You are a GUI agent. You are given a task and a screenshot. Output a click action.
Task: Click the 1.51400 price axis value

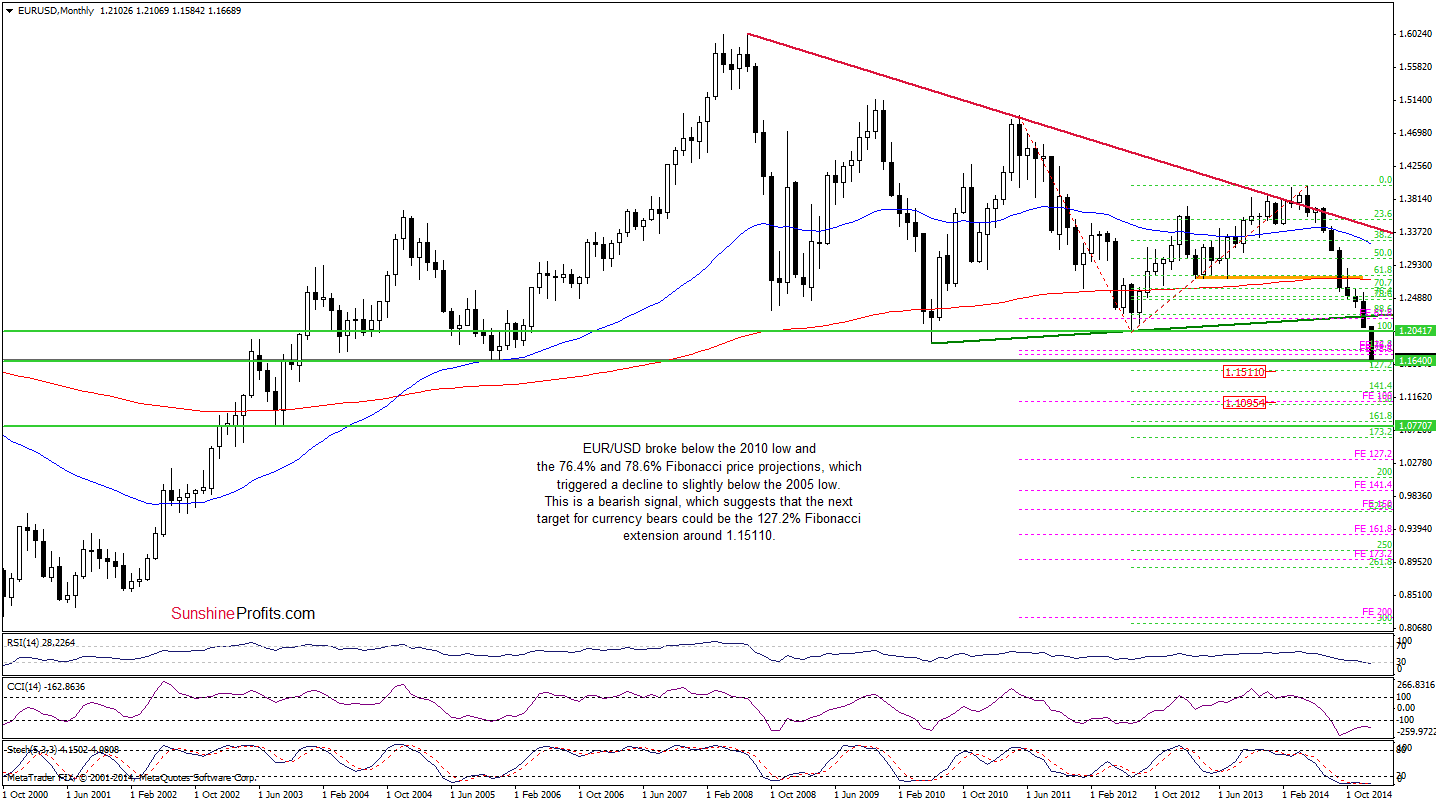point(1415,100)
